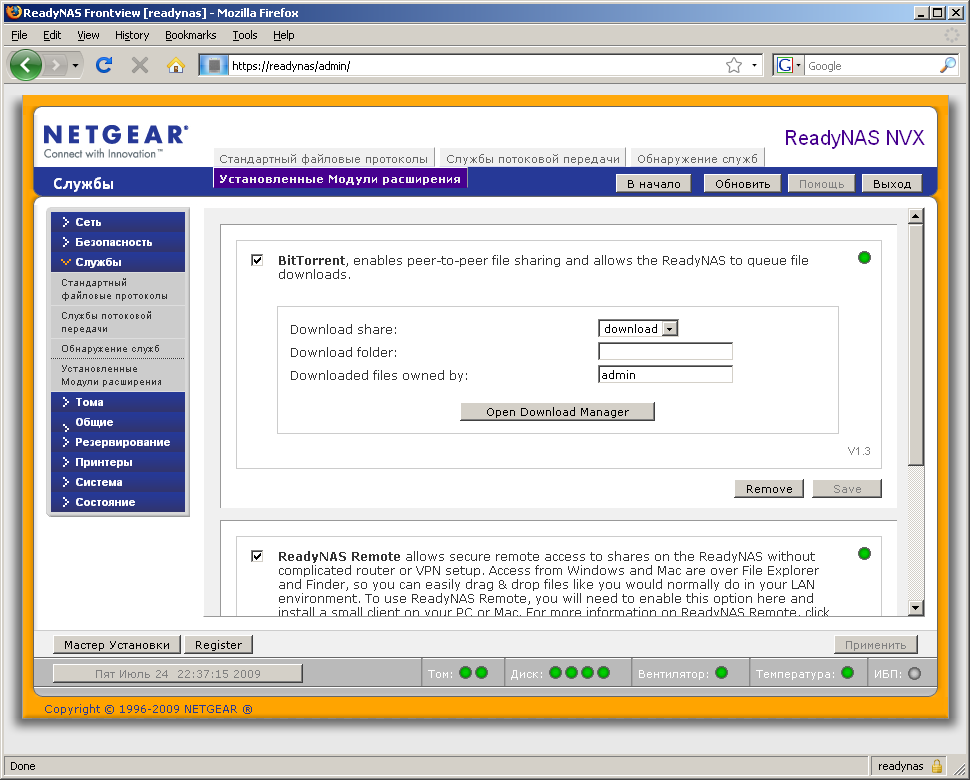Click the Выход logout button
Screen dimensions: 970x780
click(891, 184)
